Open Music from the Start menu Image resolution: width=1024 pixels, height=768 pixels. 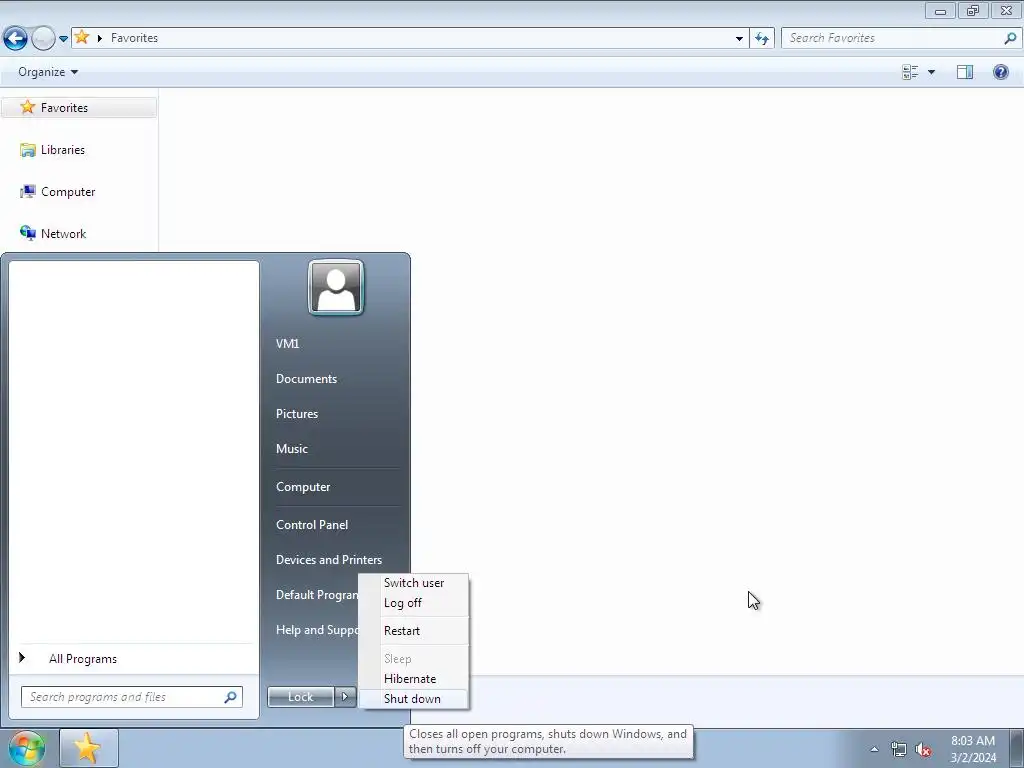(x=291, y=449)
